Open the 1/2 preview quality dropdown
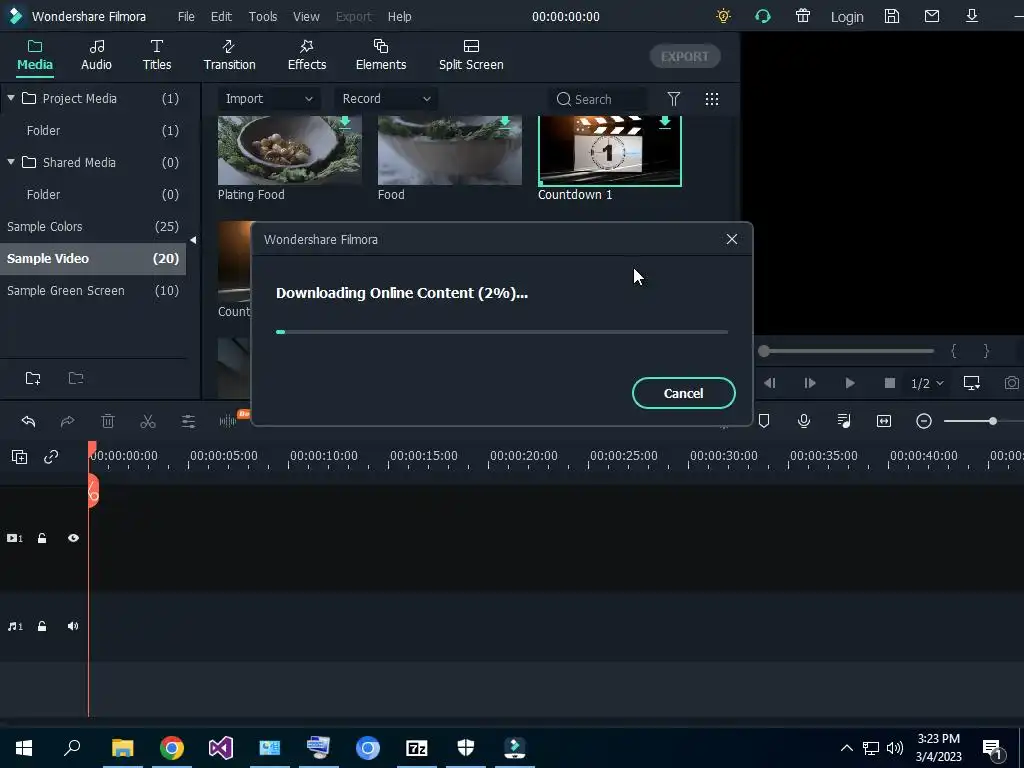Screen dimensions: 1024x768 coord(927,383)
